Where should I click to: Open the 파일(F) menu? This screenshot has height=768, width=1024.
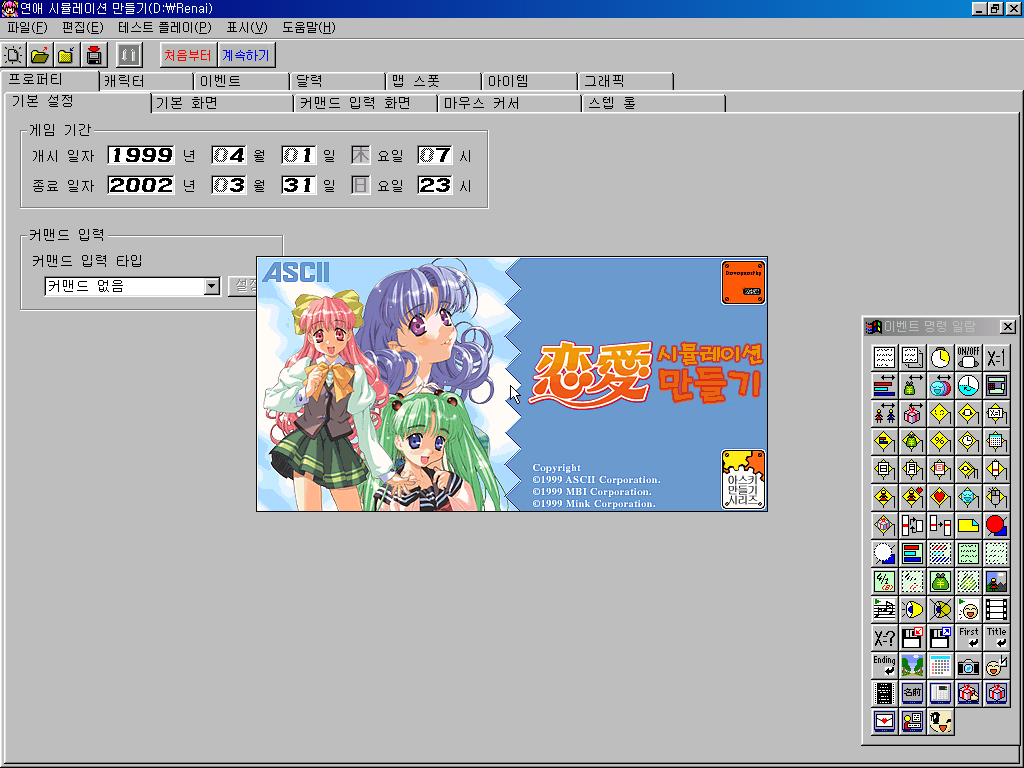pos(27,27)
